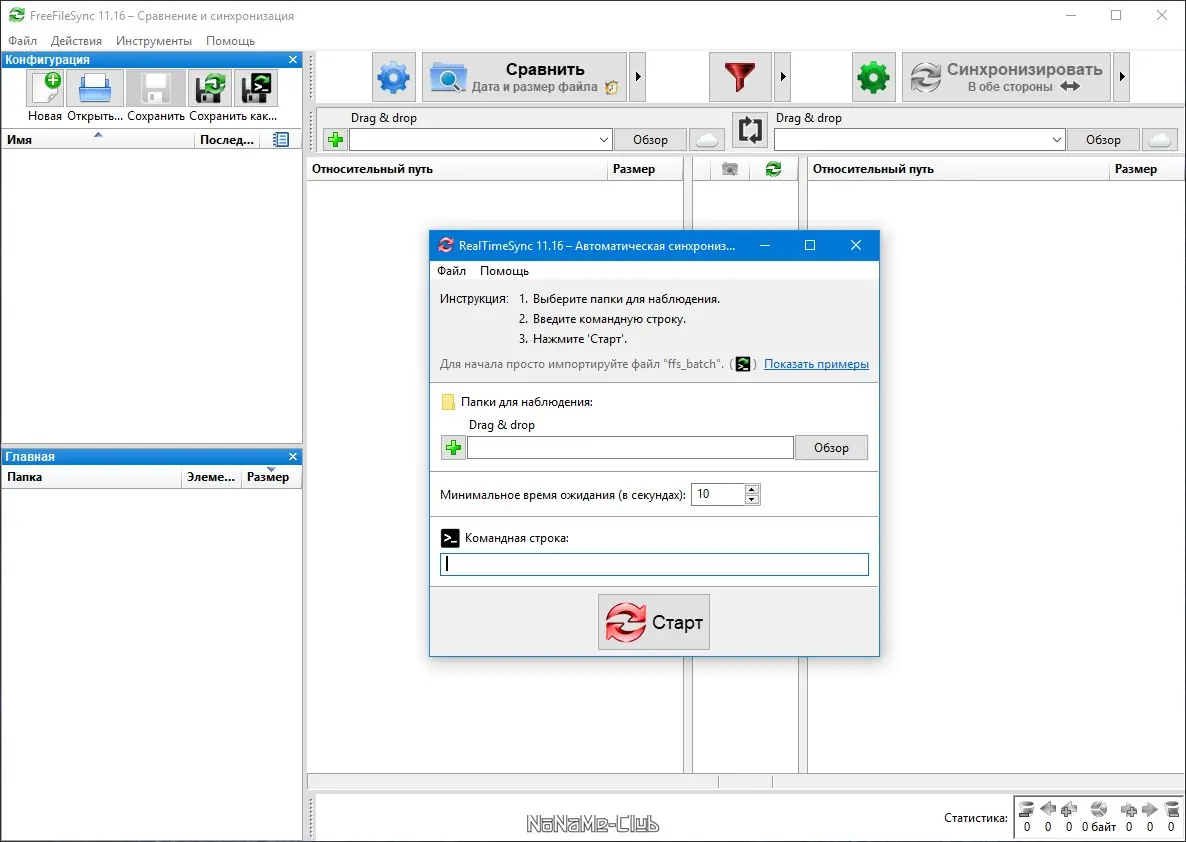Click the ffs_batch console icon in RealTimeSync

[743, 364]
